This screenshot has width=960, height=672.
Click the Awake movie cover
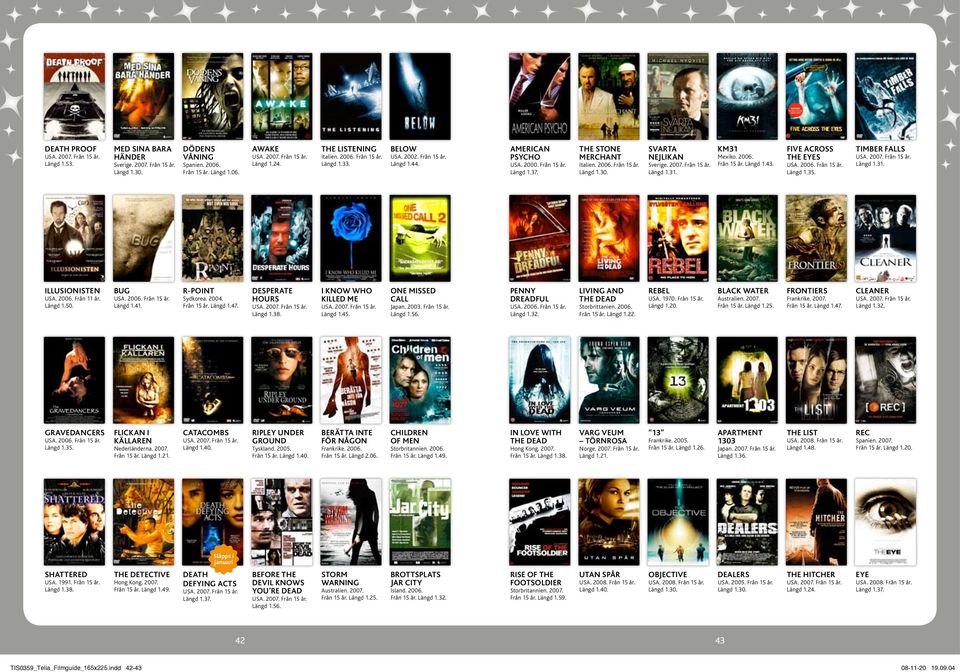pyautogui.click(x=282, y=96)
